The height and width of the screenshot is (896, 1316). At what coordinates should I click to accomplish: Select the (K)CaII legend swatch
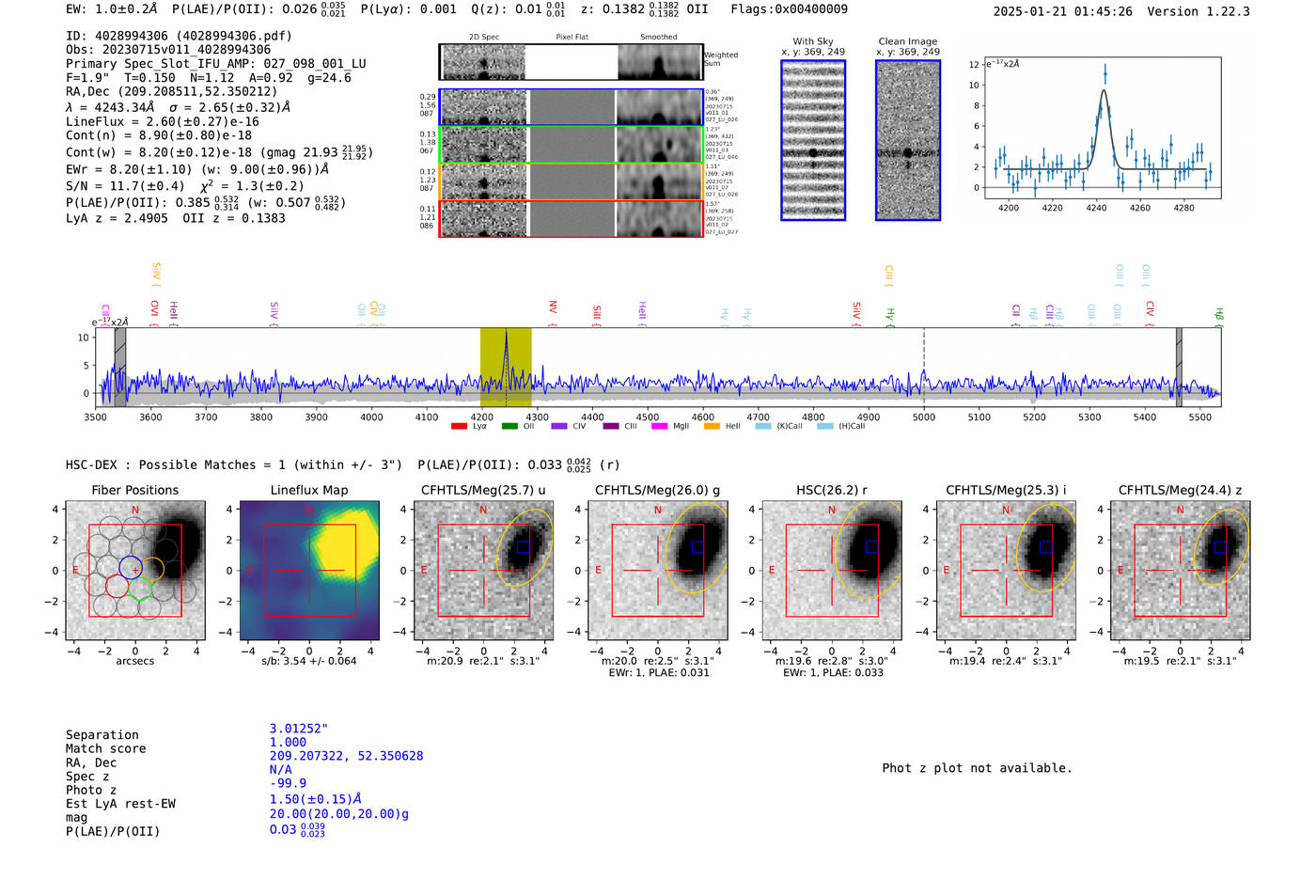[763, 427]
